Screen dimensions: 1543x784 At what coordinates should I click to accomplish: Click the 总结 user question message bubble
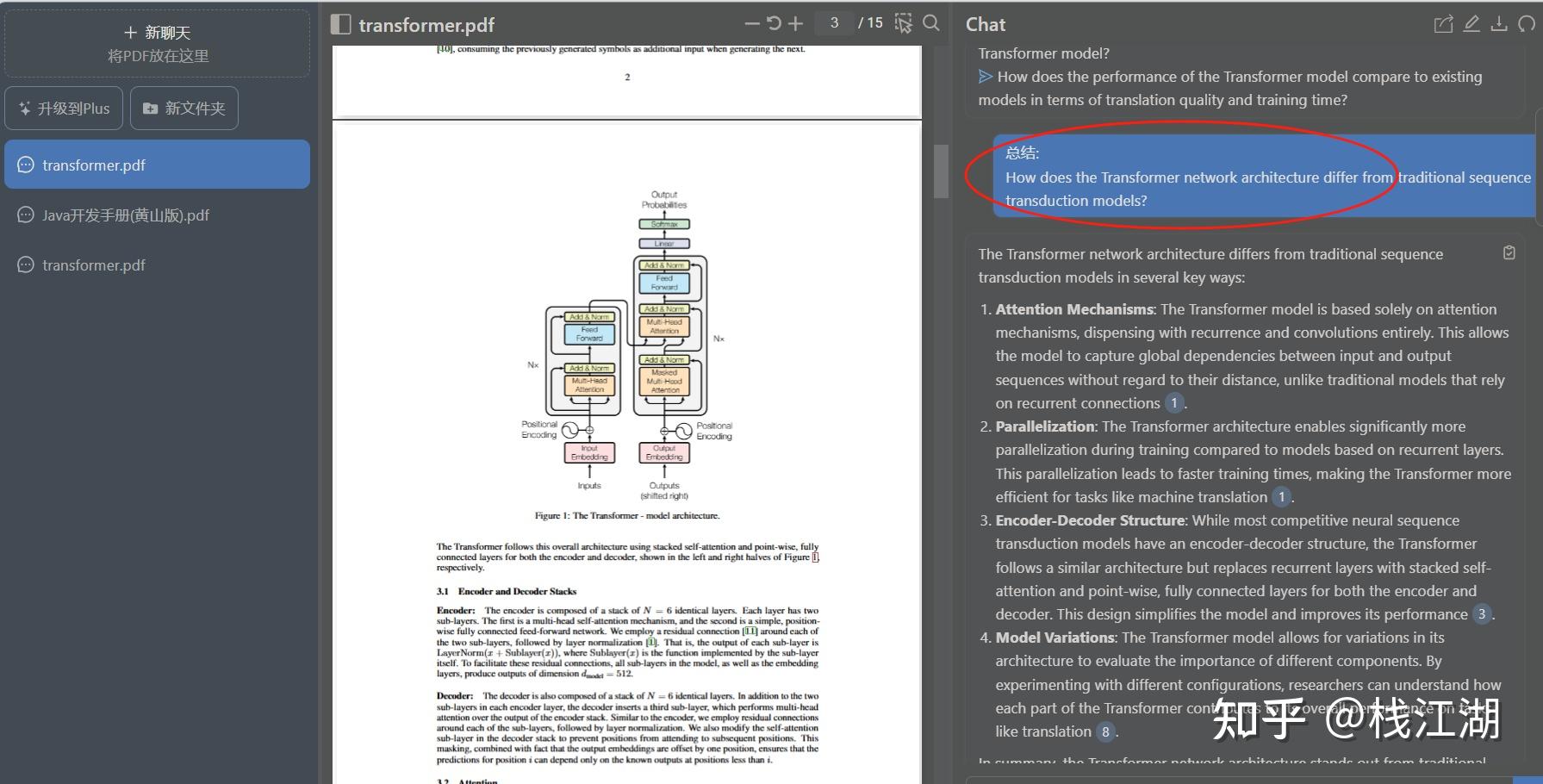pos(1265,176)
